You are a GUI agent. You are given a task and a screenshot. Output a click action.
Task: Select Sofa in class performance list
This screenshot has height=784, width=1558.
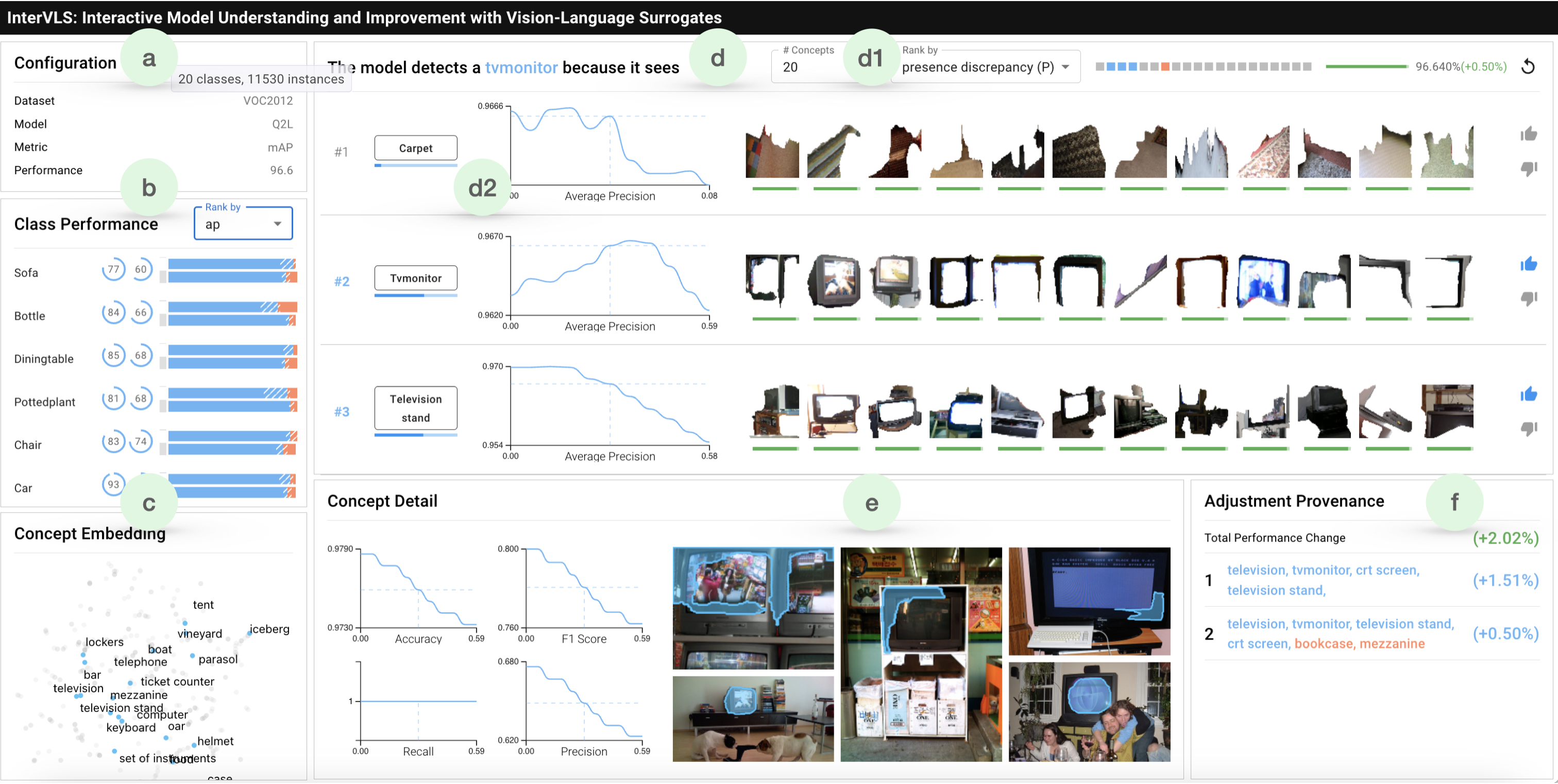point(26,272)
